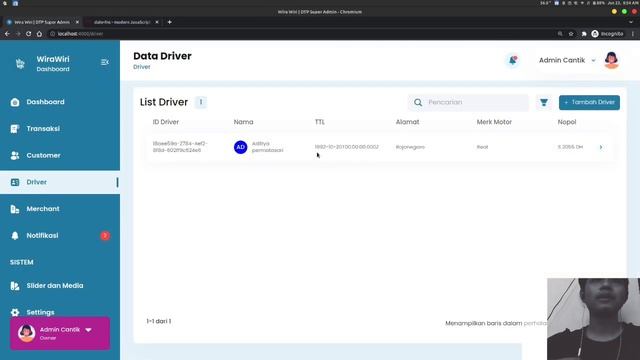Click the Beat motor brand cell
The height and width of the screenshot is (360, 640).
click(482, 147)
